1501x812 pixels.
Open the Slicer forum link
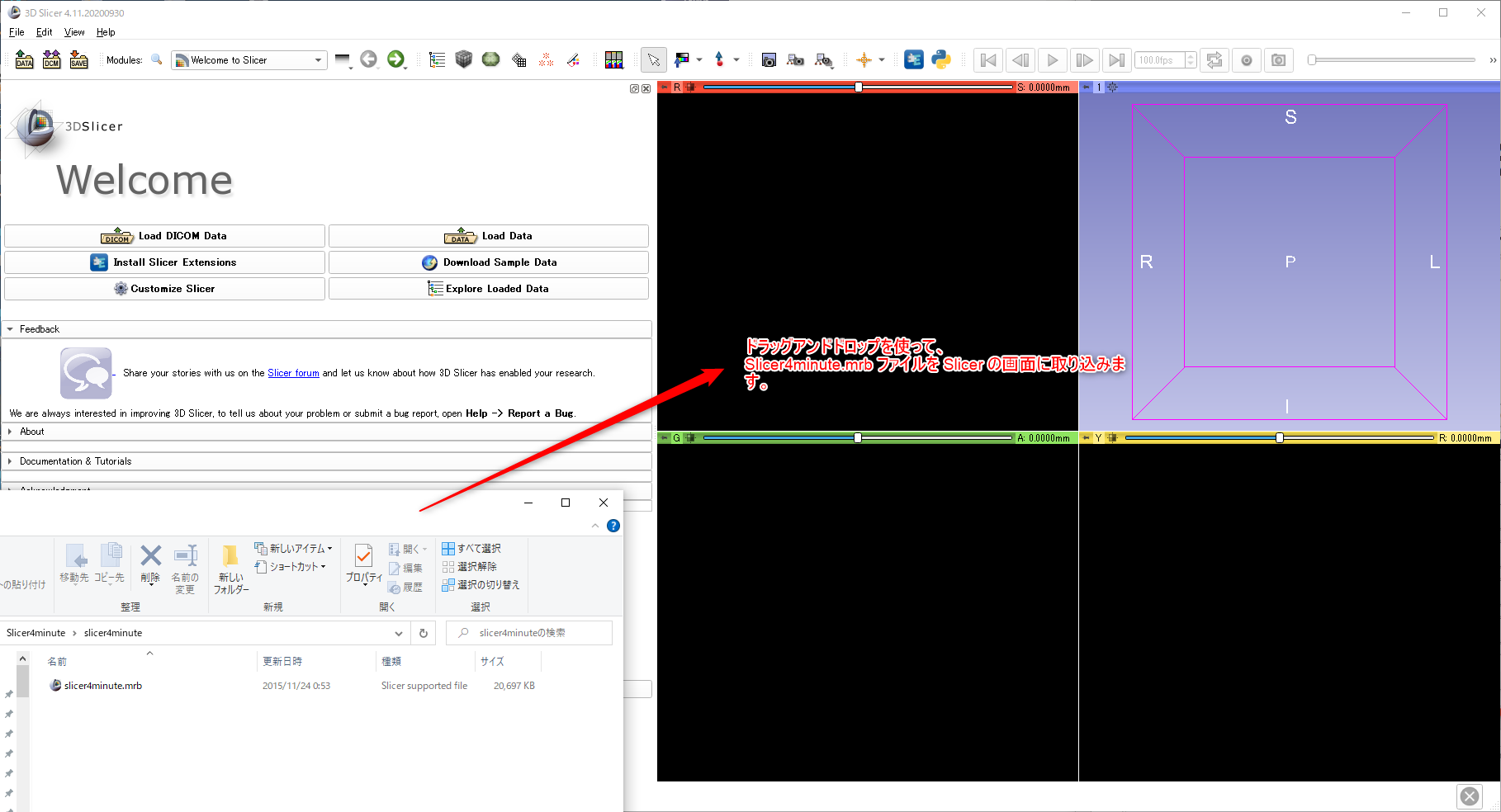(x=293, y=373)
